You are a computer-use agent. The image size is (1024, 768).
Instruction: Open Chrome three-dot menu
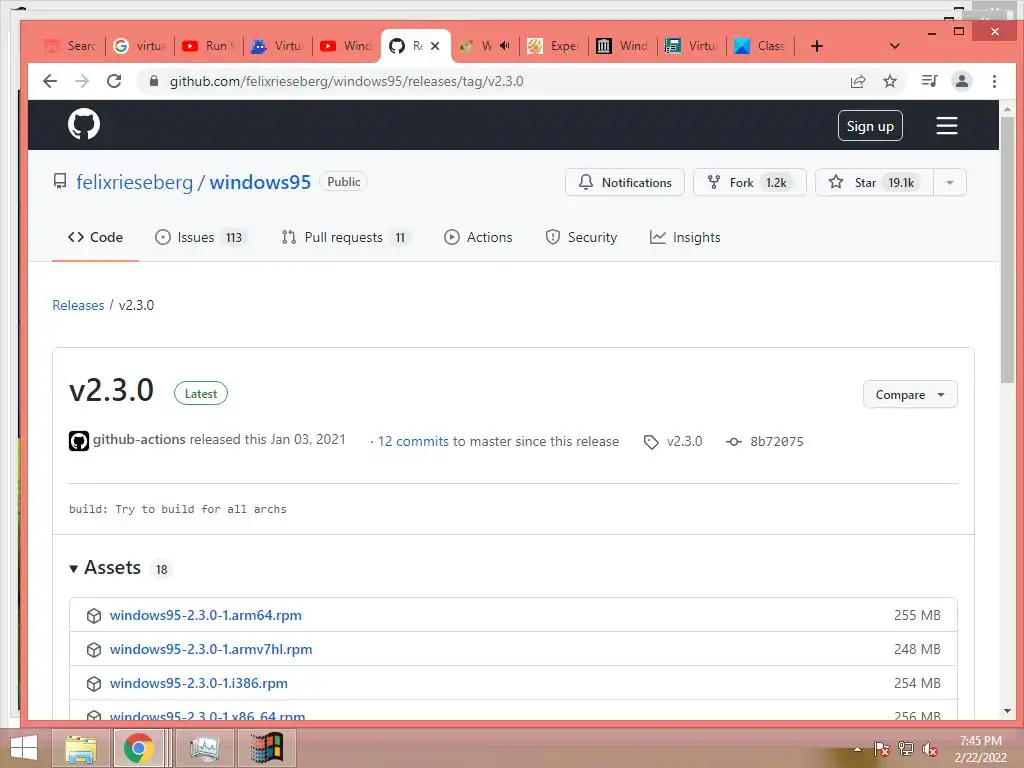pos(994,81)
